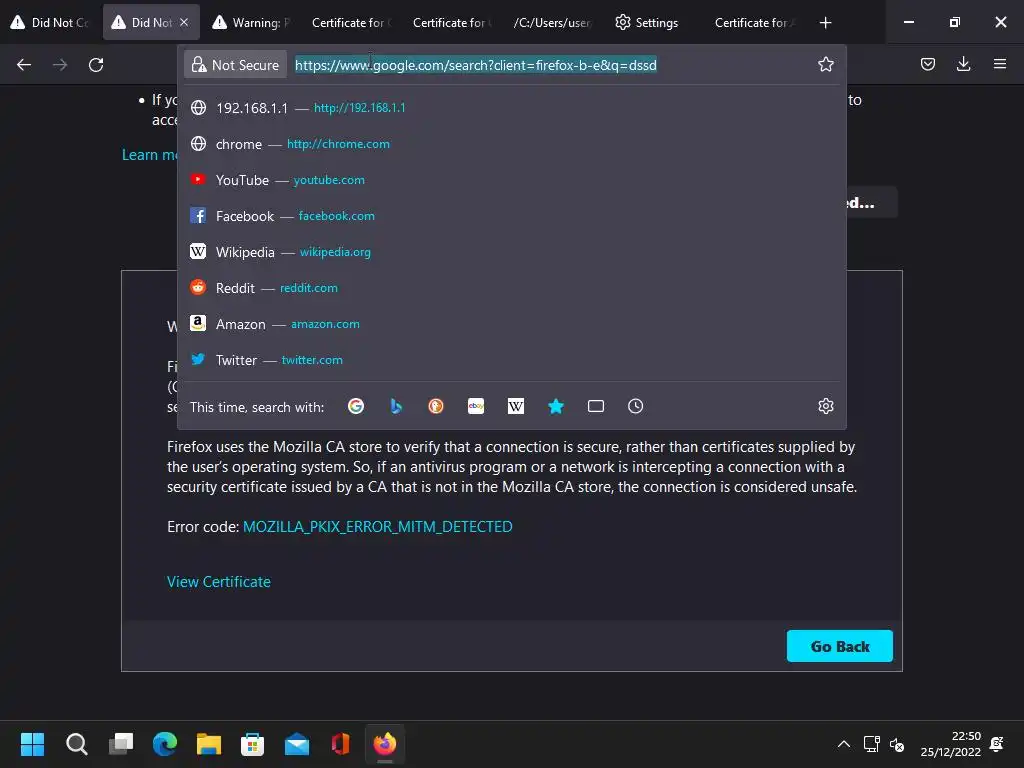
Task: Open Microsoft Store from the taskbar
Action: (253, 744)
